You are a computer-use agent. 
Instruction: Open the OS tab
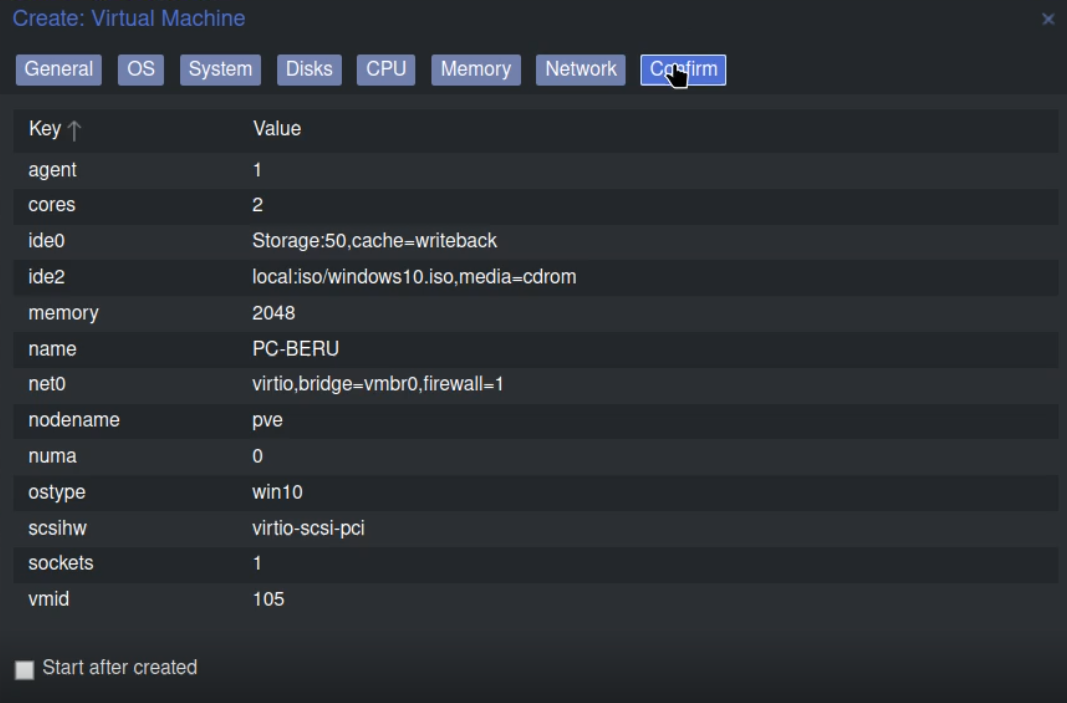coord(141,69)
